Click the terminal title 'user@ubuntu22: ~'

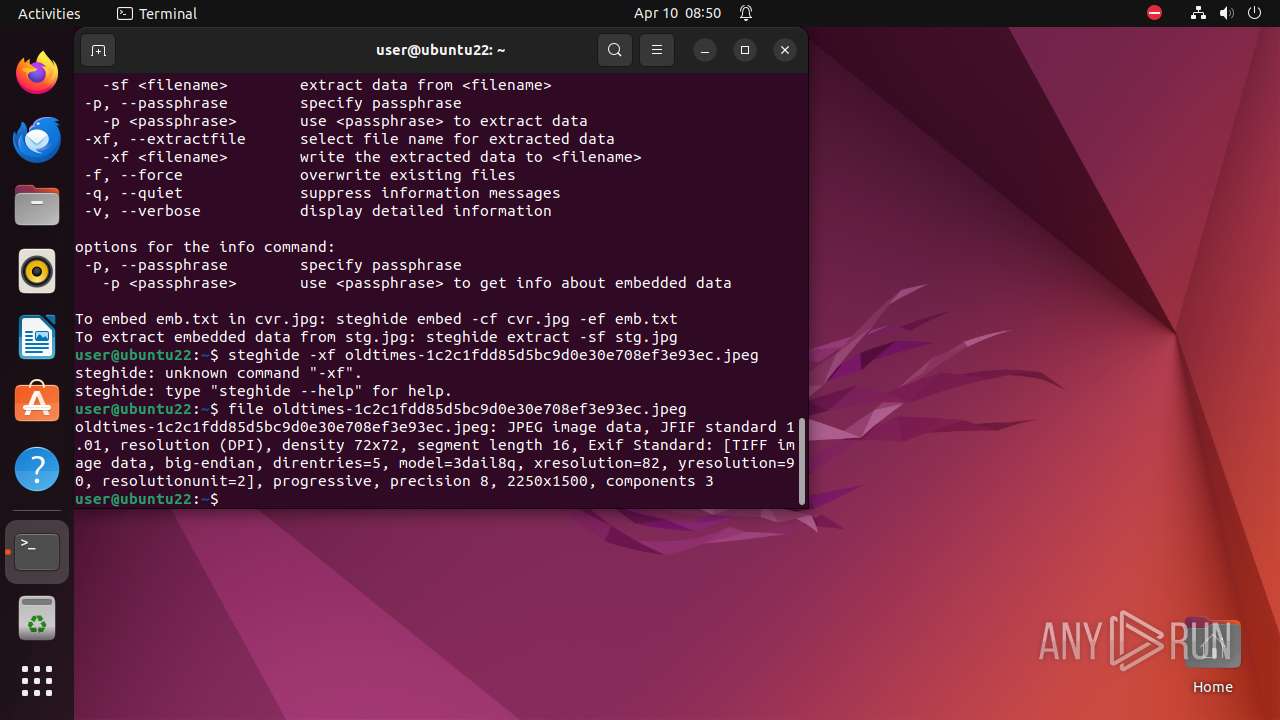441,50
